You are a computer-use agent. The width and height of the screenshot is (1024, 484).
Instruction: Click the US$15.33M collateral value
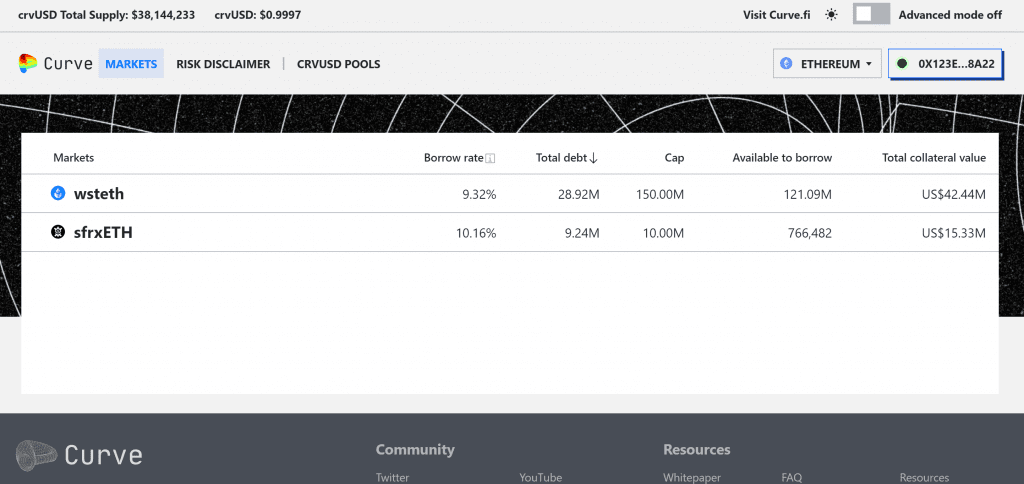(x=953, y=233)
